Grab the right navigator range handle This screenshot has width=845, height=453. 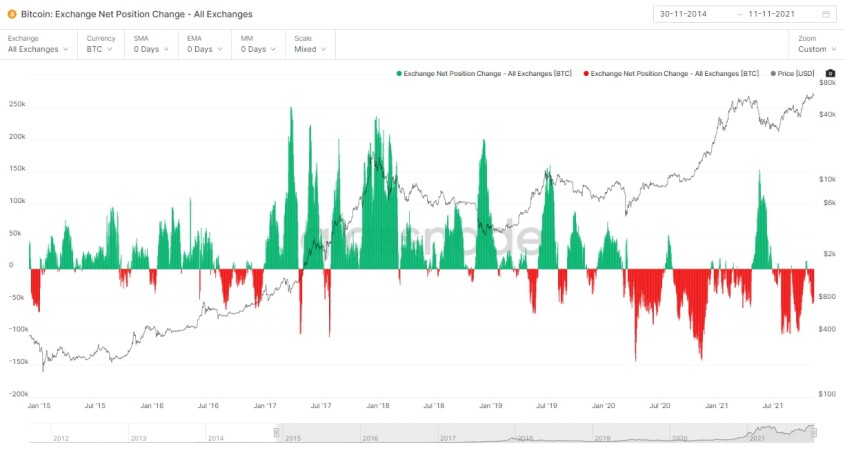click(814, 433)
